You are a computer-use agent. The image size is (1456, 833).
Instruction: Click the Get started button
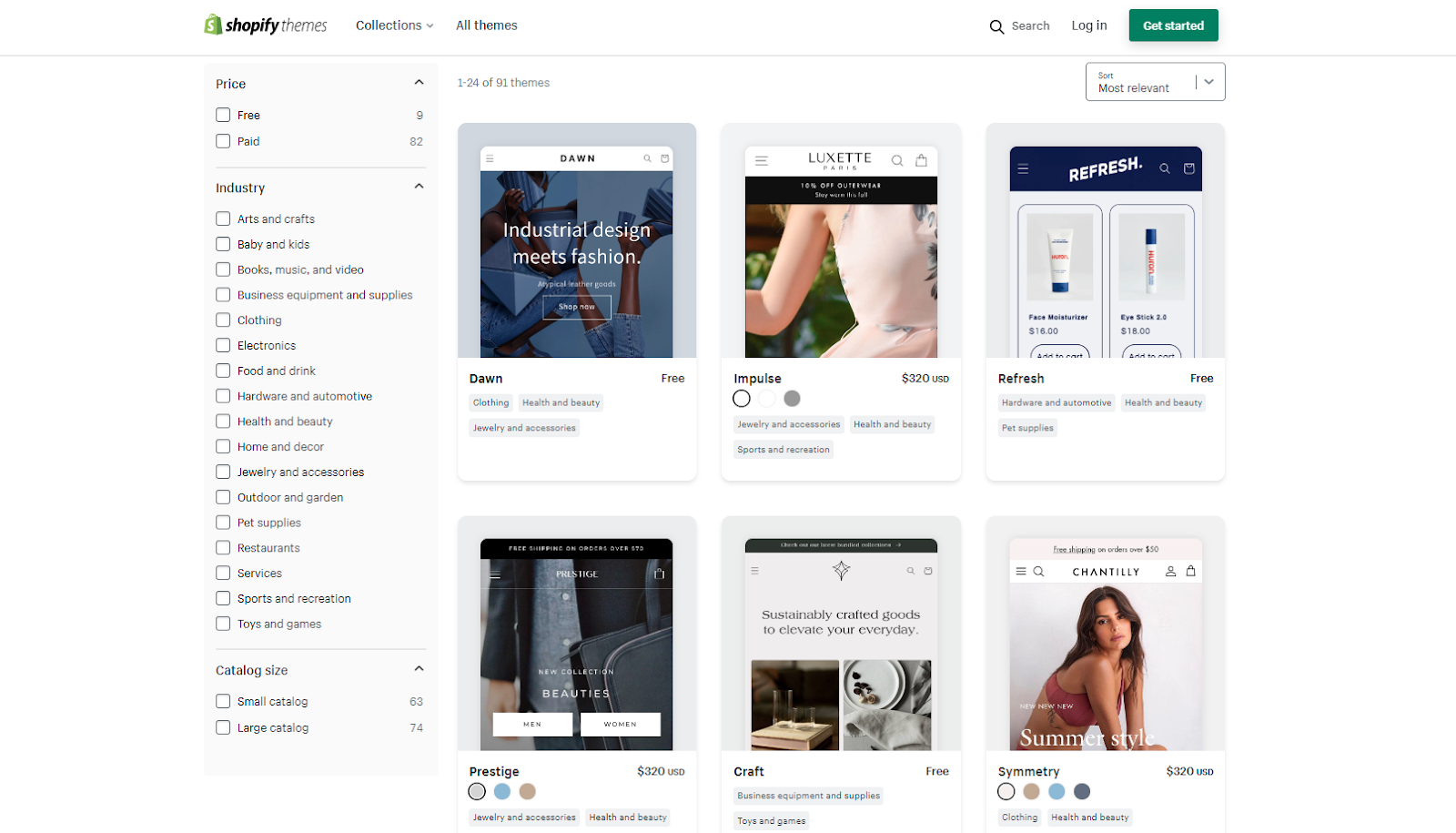coord(1172,25)
